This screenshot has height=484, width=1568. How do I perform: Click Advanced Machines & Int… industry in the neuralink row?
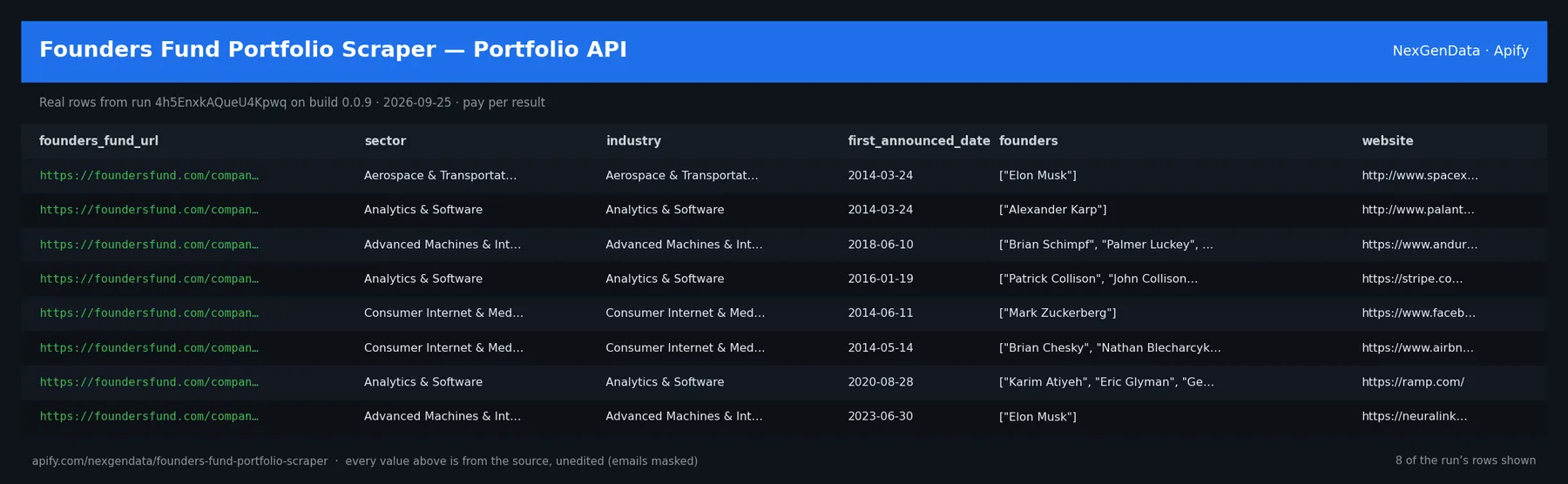coord(684,416)
